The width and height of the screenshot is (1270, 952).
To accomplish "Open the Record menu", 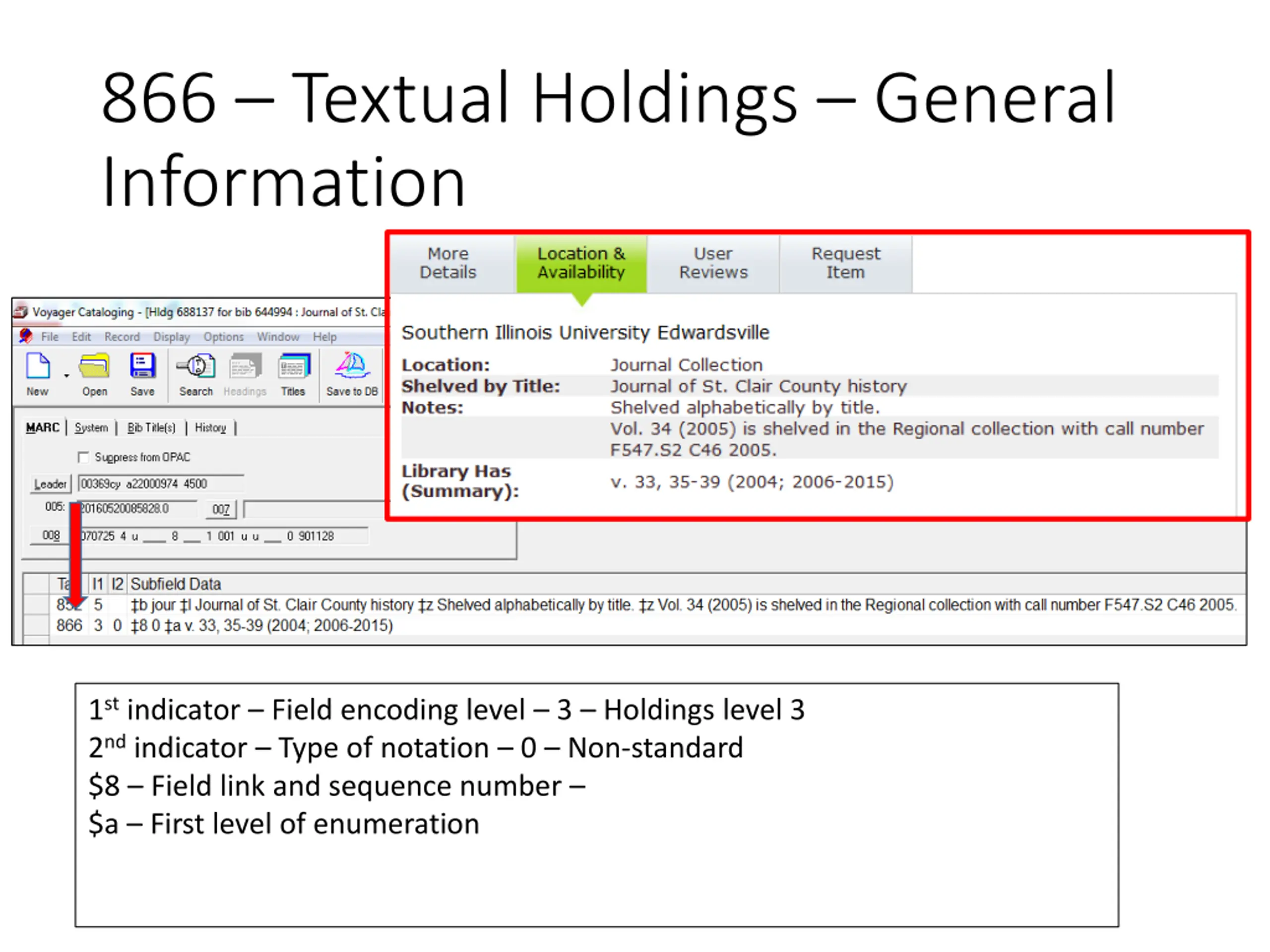I will coord(122,337).
